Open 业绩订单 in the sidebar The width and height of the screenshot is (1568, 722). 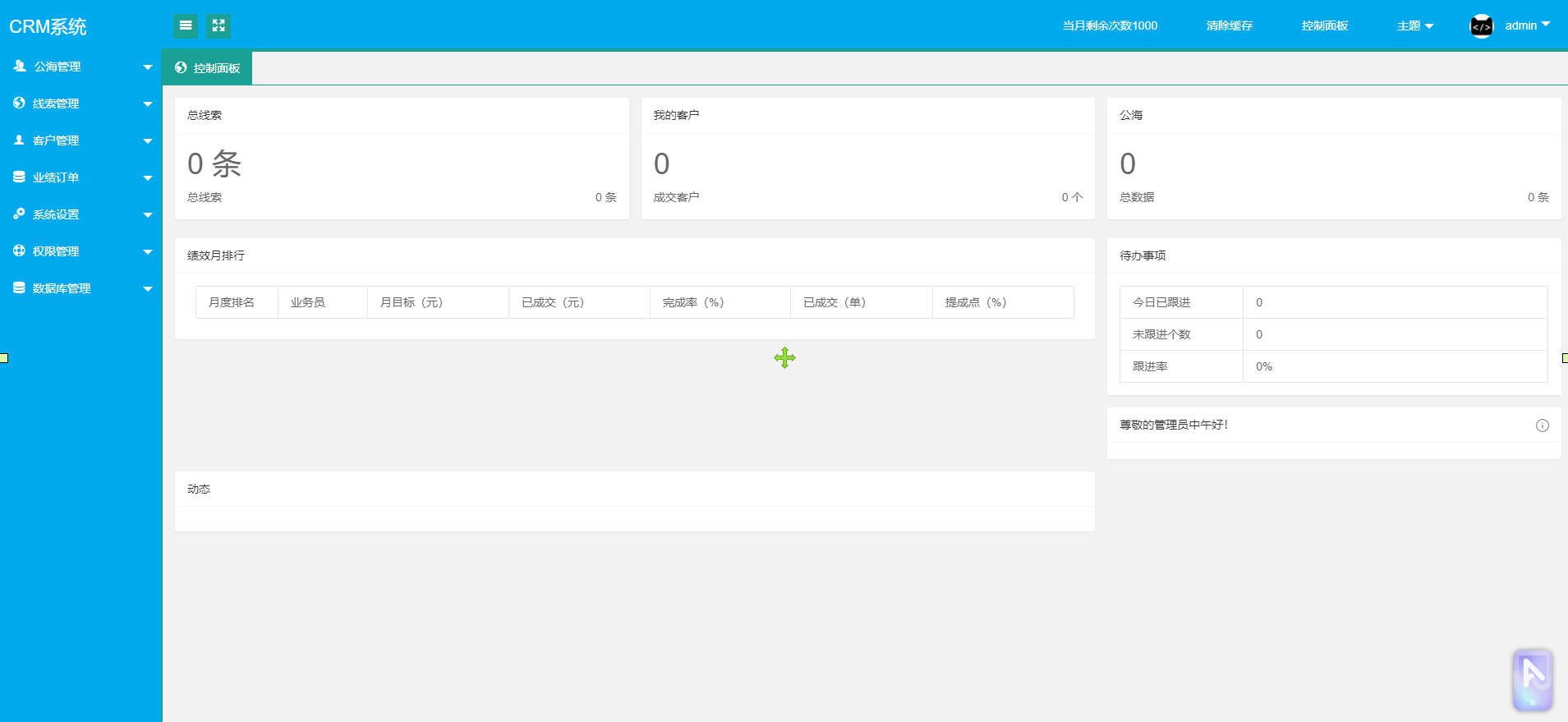point(81,177)
